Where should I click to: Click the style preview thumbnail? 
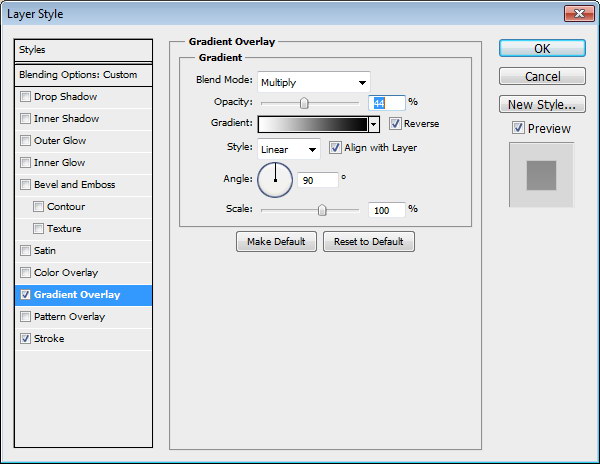coord(541,175)
